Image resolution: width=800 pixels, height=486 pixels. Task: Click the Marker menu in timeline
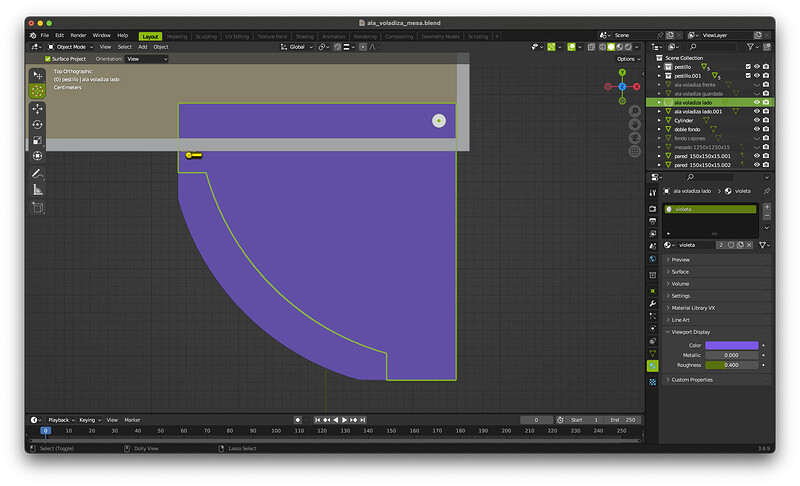[x=132, y=420]
